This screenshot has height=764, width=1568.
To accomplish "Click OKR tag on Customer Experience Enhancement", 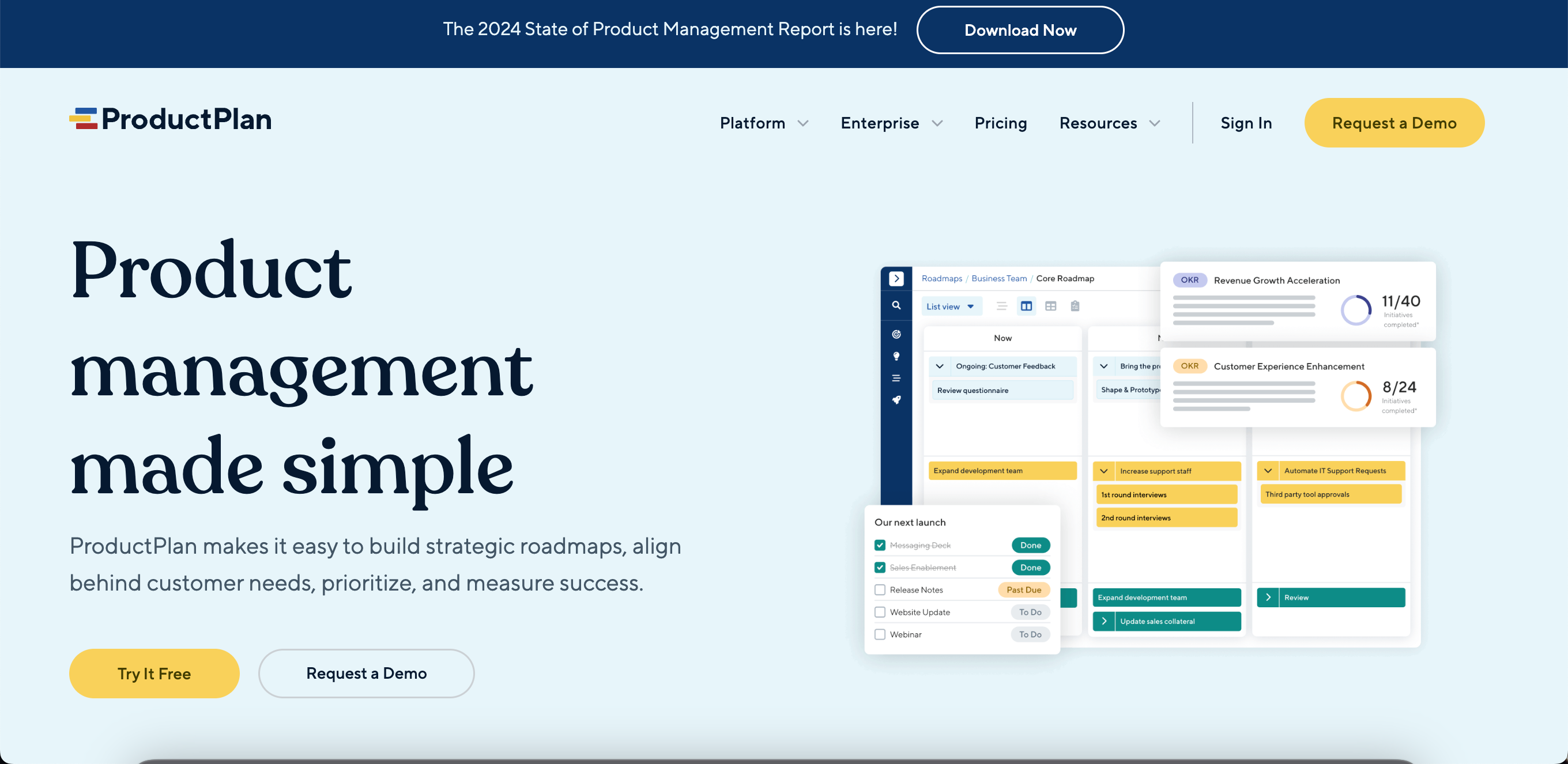I will tap(1189, 365).
